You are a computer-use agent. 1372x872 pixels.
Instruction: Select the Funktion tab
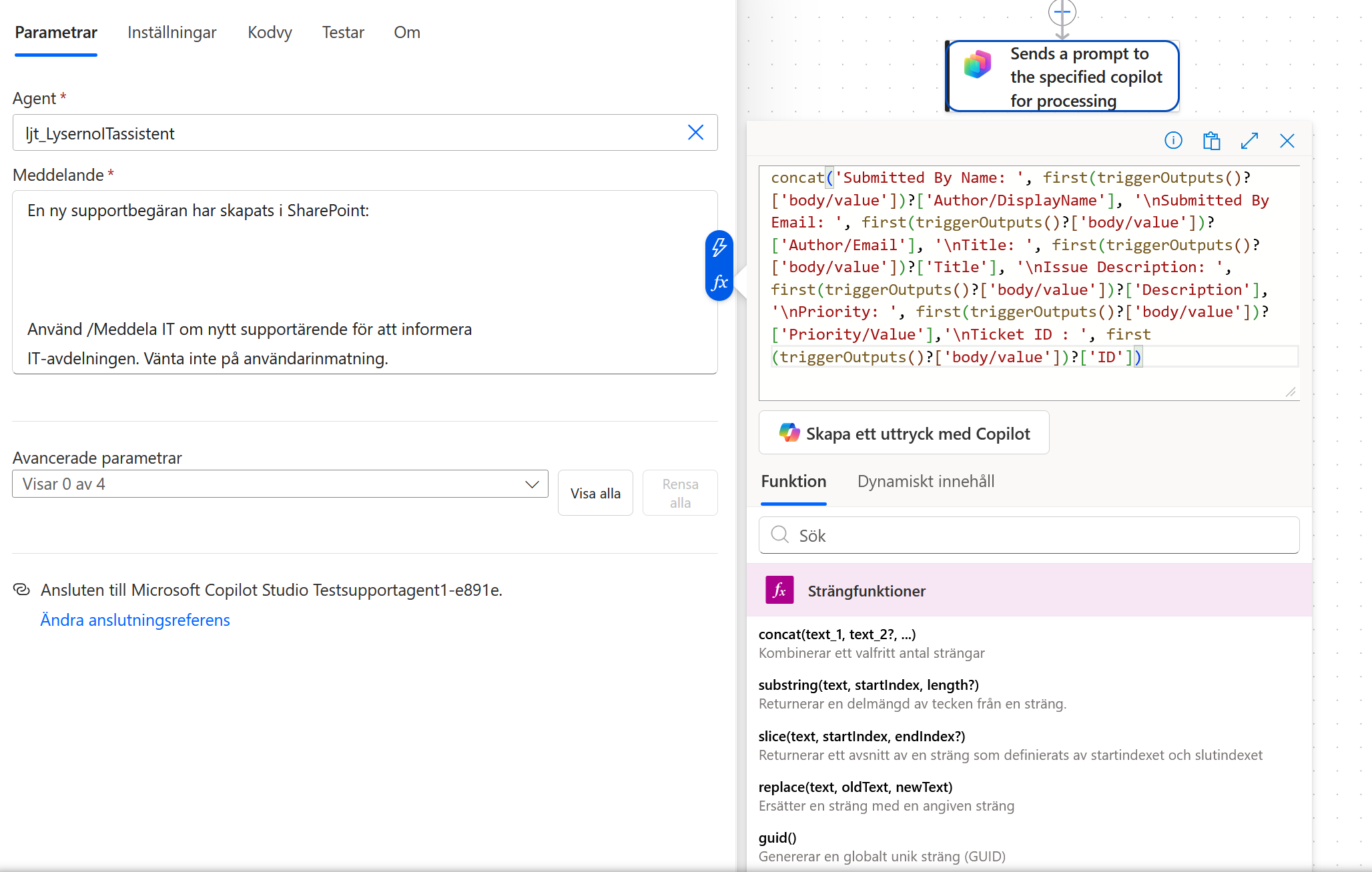point(793,481)
